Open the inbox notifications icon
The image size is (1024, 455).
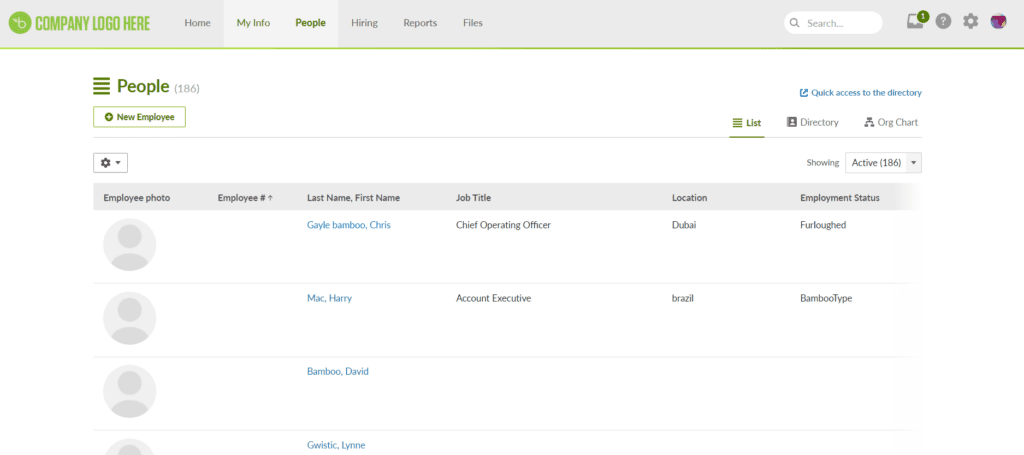click(x=916, y=22)
